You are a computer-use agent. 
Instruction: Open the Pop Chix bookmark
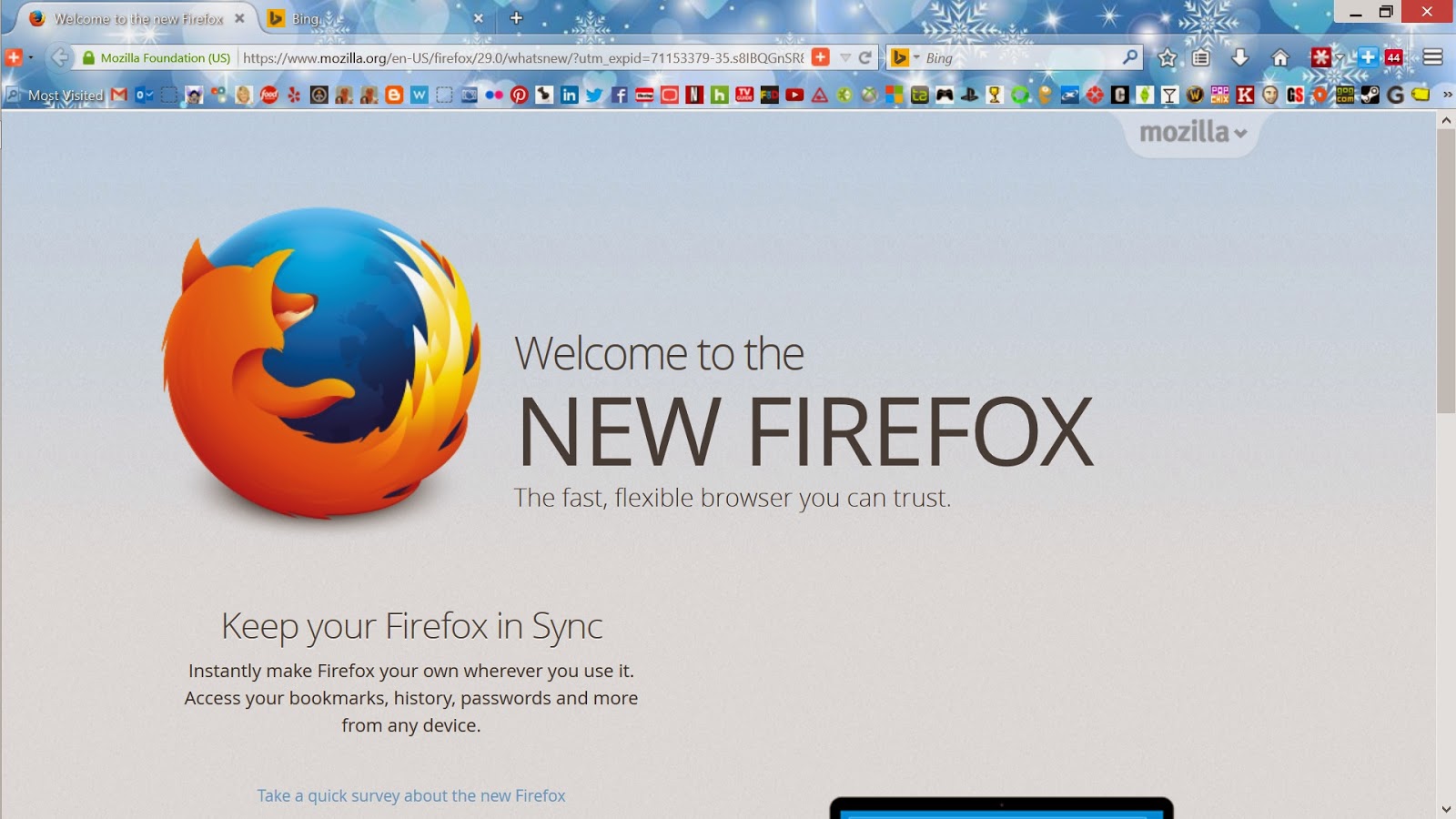[1219, 95]
